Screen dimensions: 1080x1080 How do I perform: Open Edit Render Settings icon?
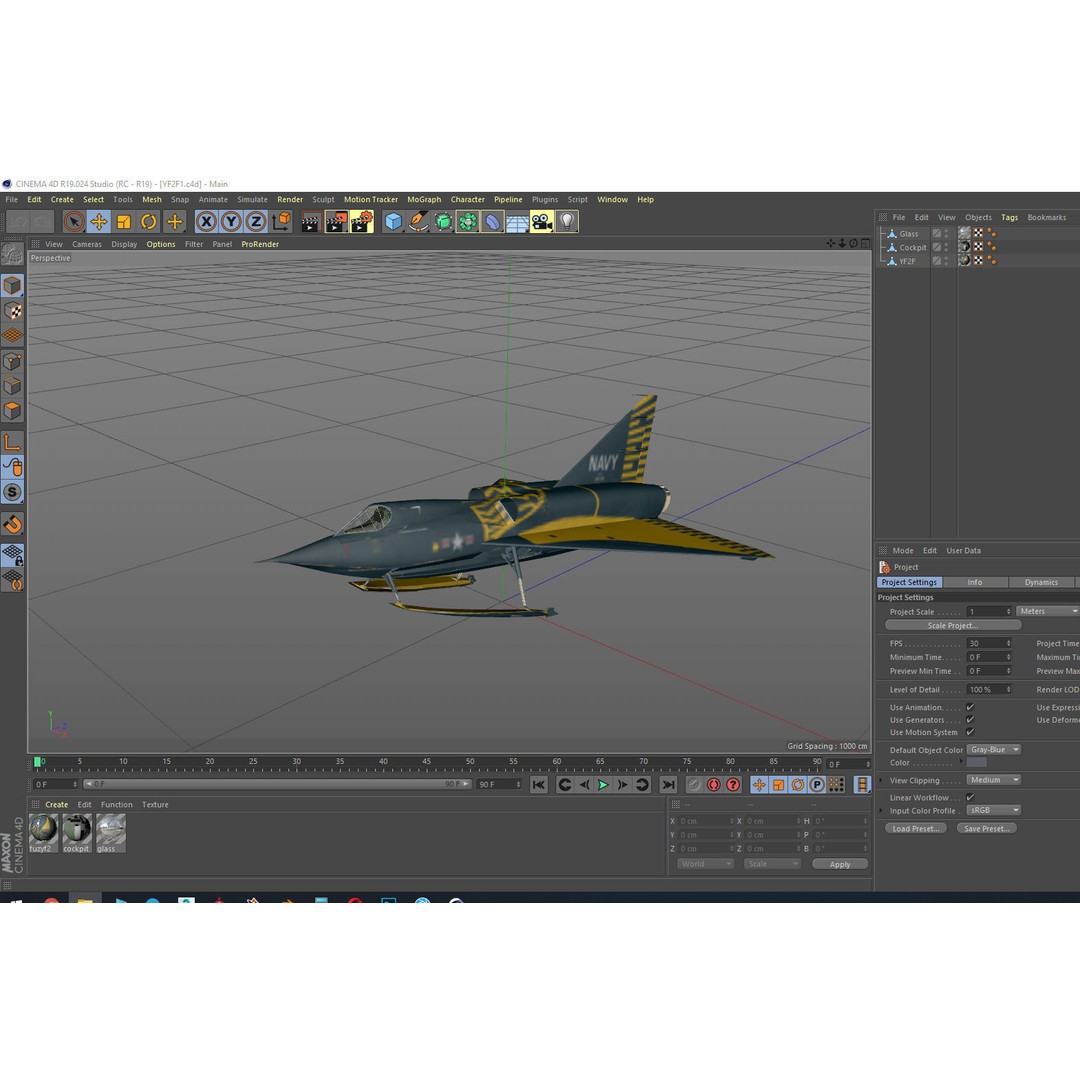(362, 222)
